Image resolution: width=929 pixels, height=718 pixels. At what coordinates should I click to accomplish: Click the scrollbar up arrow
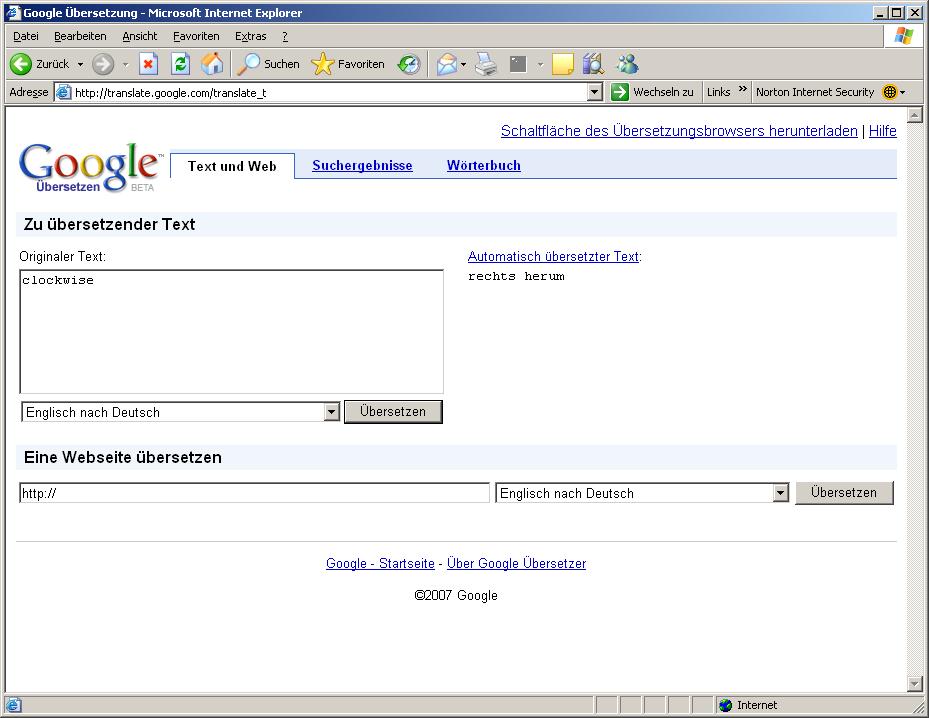(914, 115)
